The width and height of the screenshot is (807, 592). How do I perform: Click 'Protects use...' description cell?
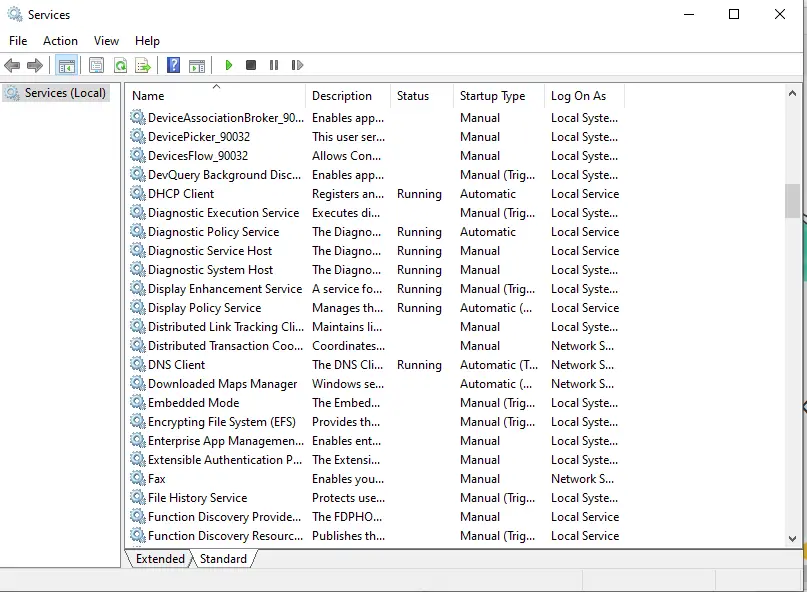click(348, 498)
